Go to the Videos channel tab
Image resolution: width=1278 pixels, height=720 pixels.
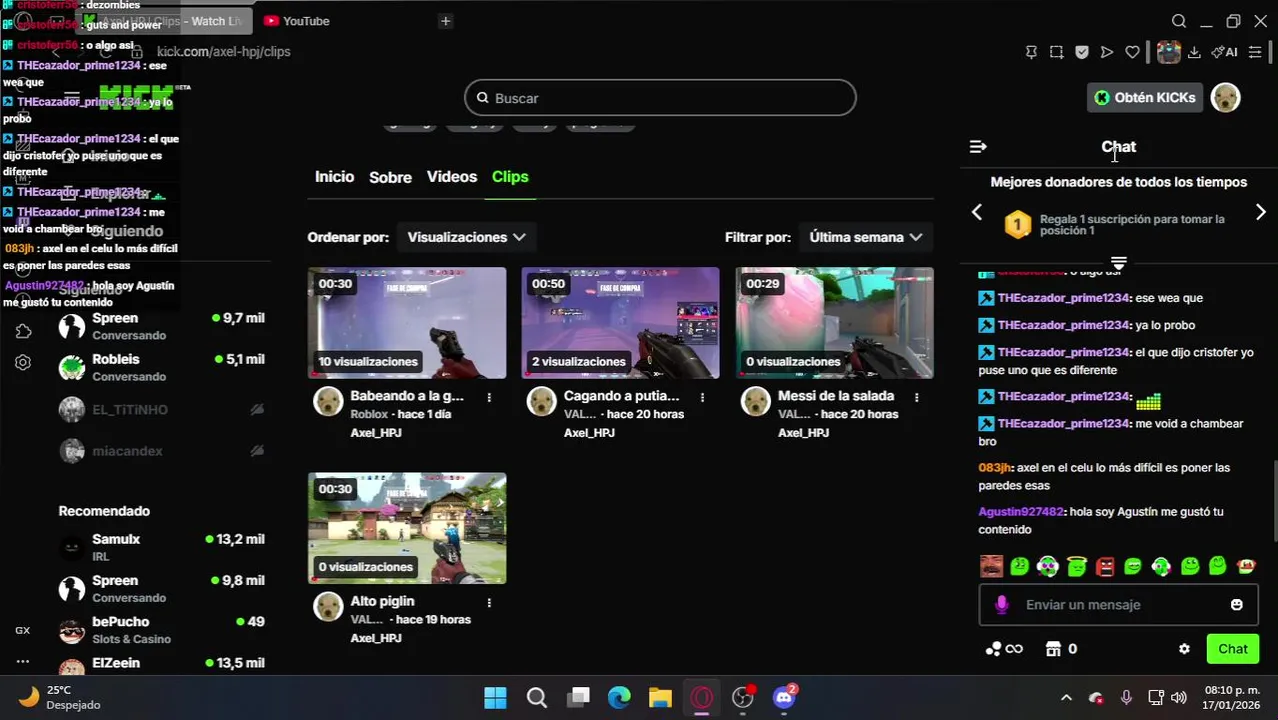452,177
